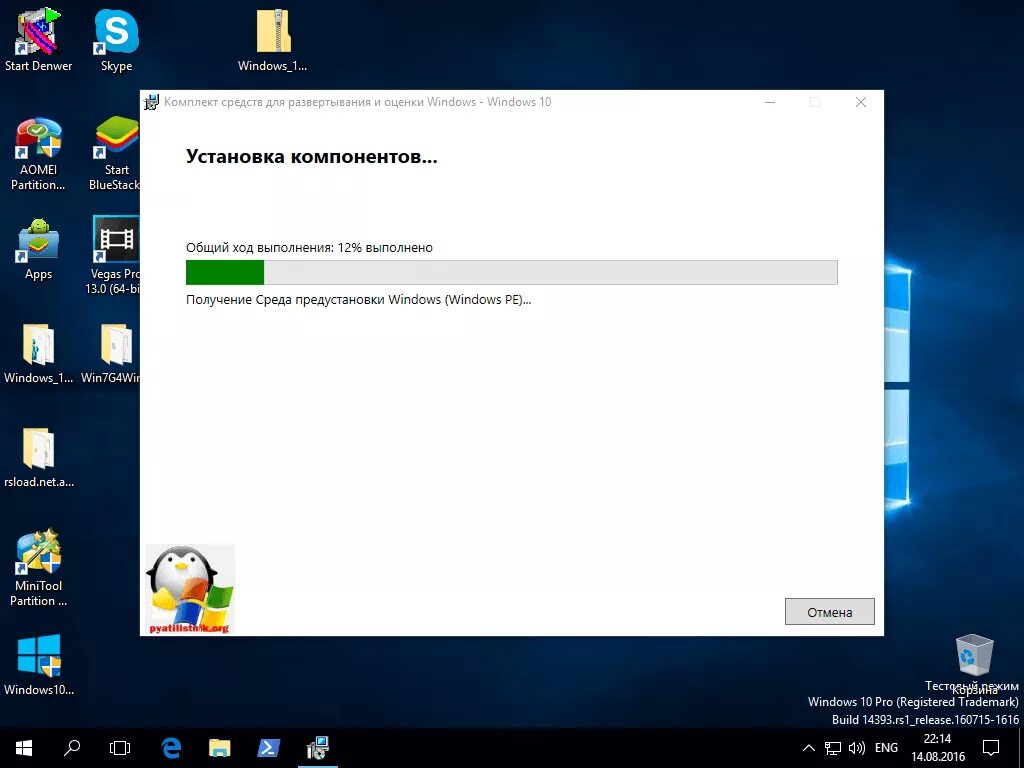Open the Action Center notifications icon
This screenshot has height=768, width=1024.
[x=991, y=748]
